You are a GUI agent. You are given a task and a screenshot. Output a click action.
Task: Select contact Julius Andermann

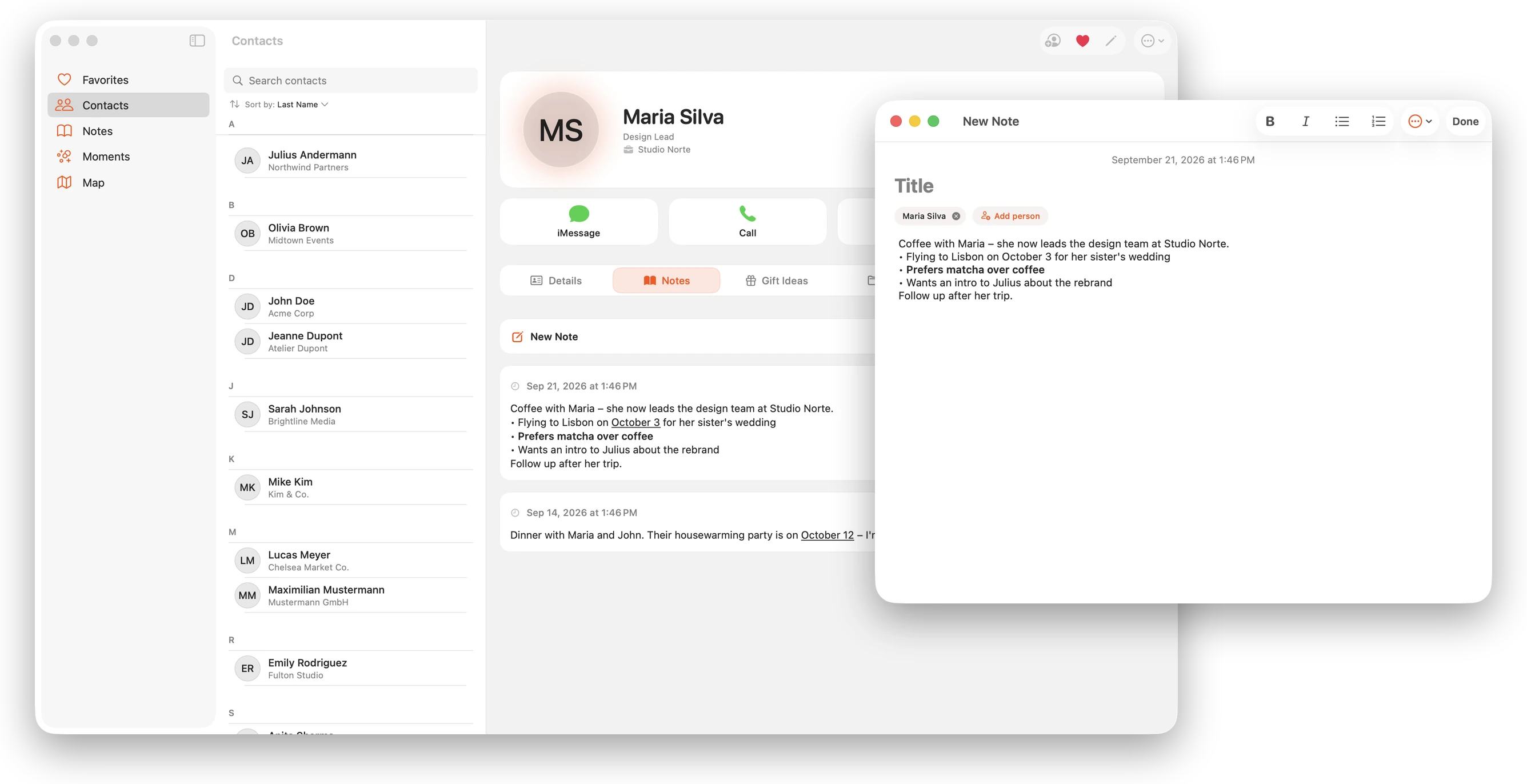pos(350,161)
